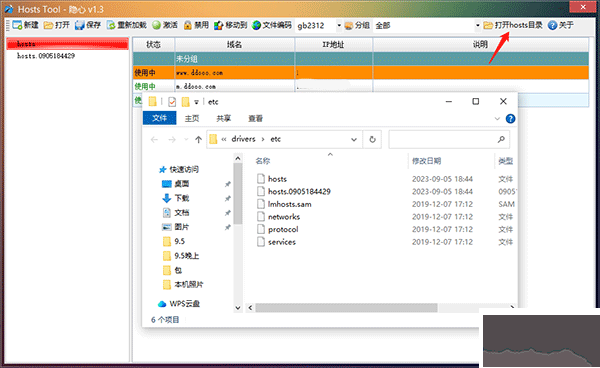The height and width of the screenshot is (368, 600).
Task: Click the Explorer refresh button
Action: click(x=372, y=140)
